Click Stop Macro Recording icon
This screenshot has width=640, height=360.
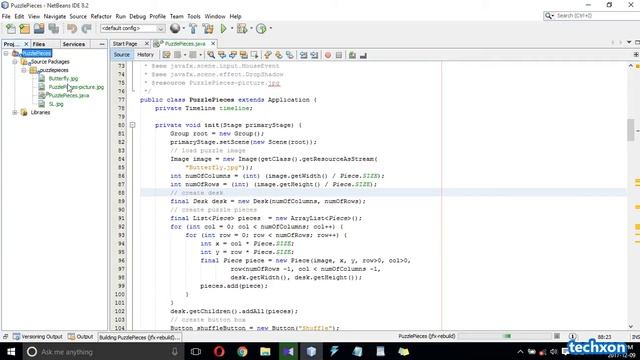click(339, 55)
